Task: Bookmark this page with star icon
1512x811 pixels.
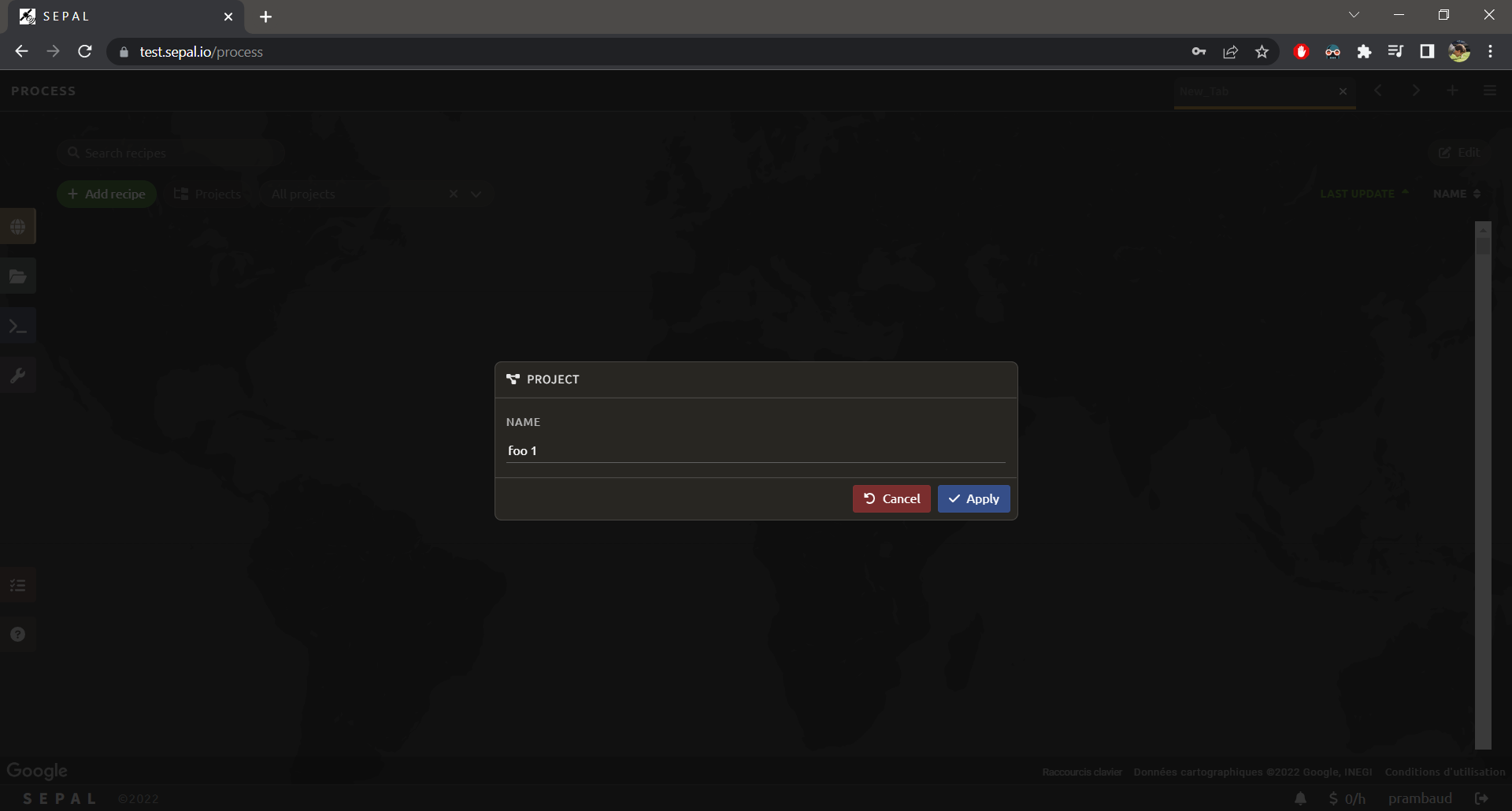Action: click(x=1262, y=52)
